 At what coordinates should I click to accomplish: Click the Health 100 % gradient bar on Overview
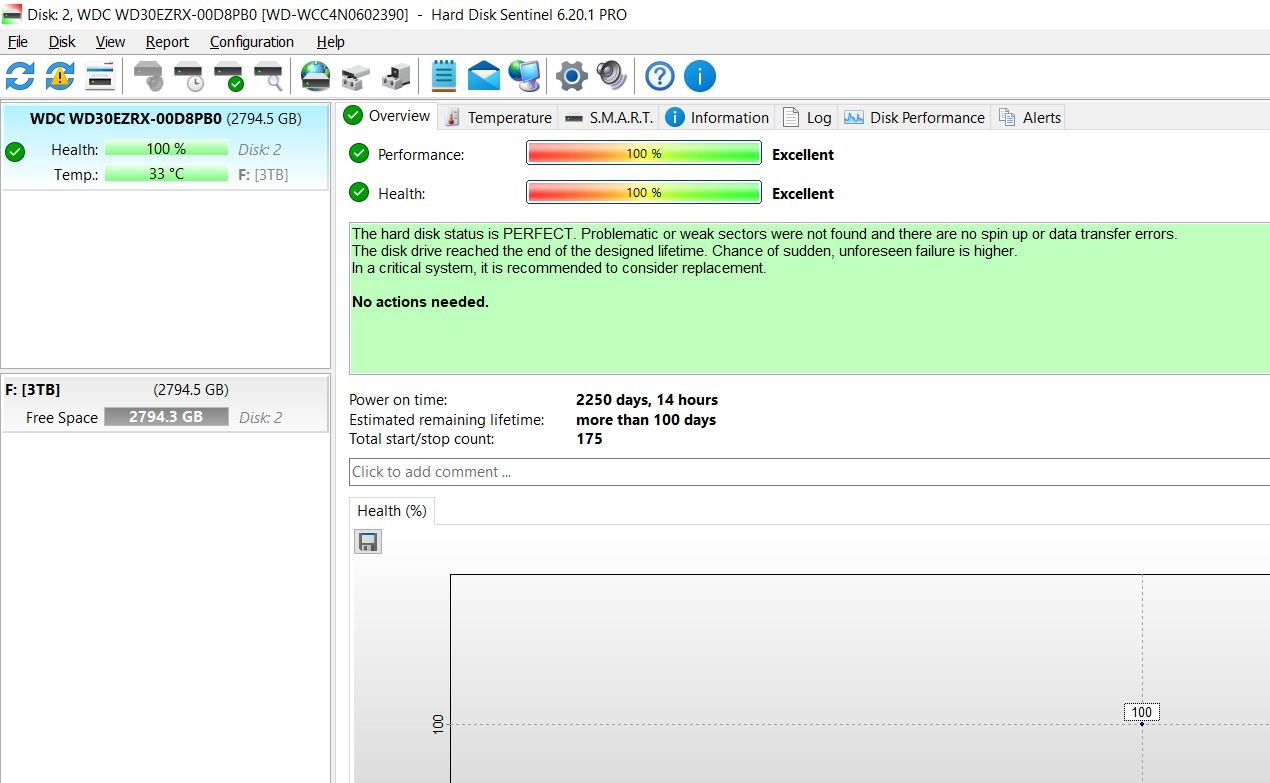point(644,193)
